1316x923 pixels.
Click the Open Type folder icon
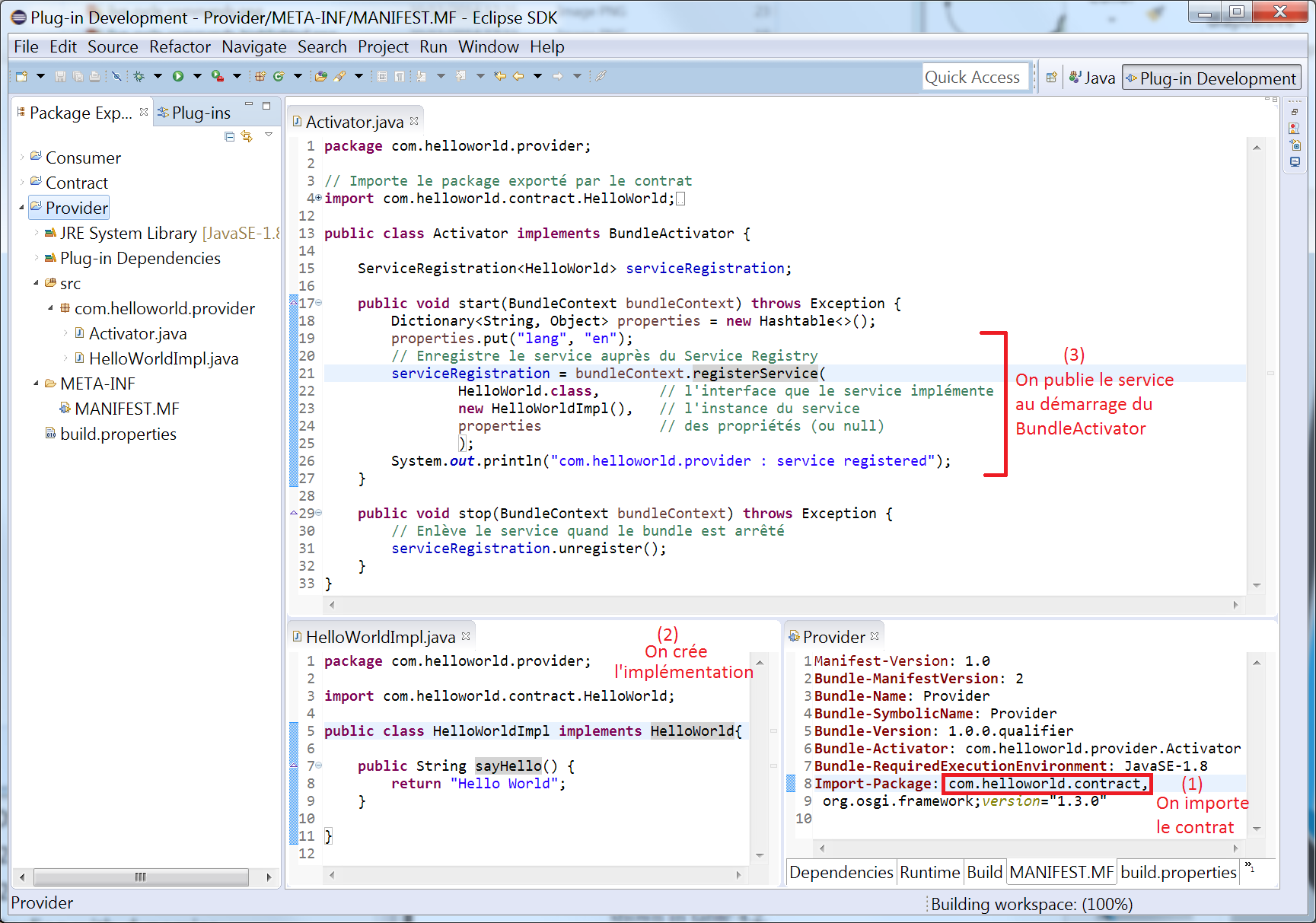[320, 76]
